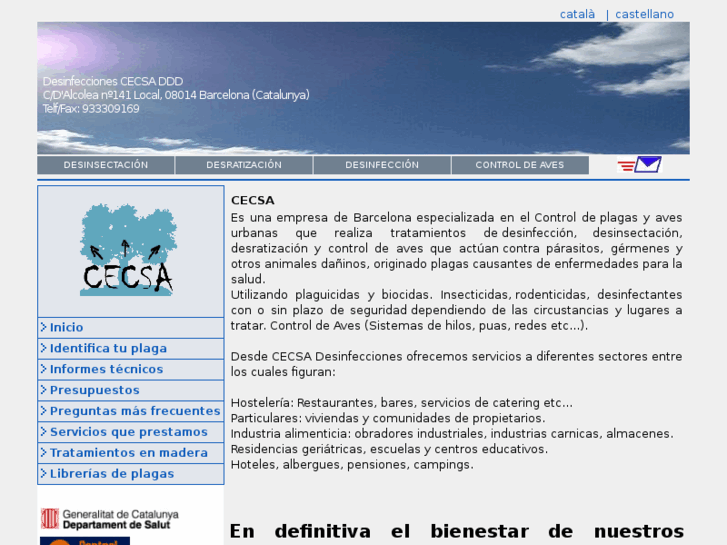Open the DESINFECCIÓN menu tab
The image size is (727, 545).
click(382, 165)
